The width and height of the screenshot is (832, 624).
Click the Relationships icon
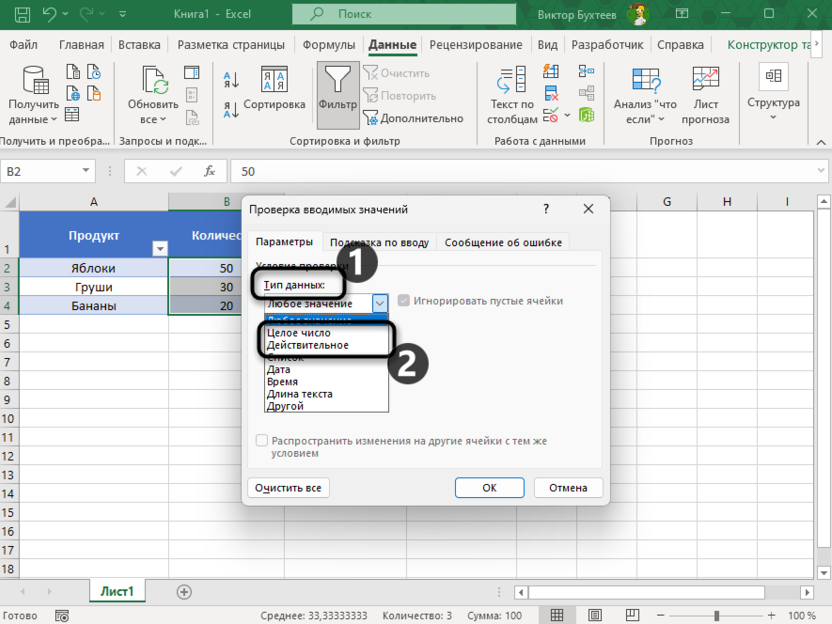(586, 93)
